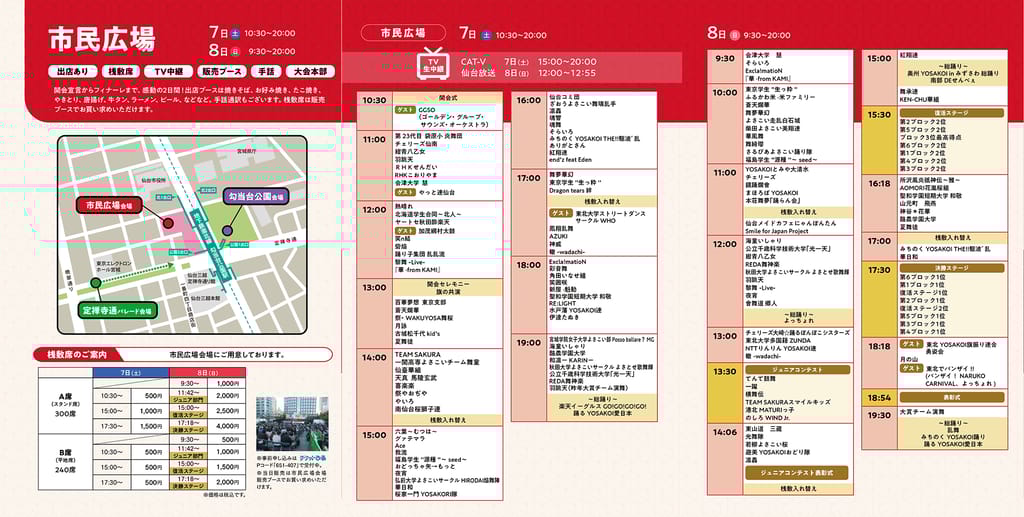The image size is (1024, 517).
Task: Click the 4,000円 price cell
Action: (x=227, y=426)
